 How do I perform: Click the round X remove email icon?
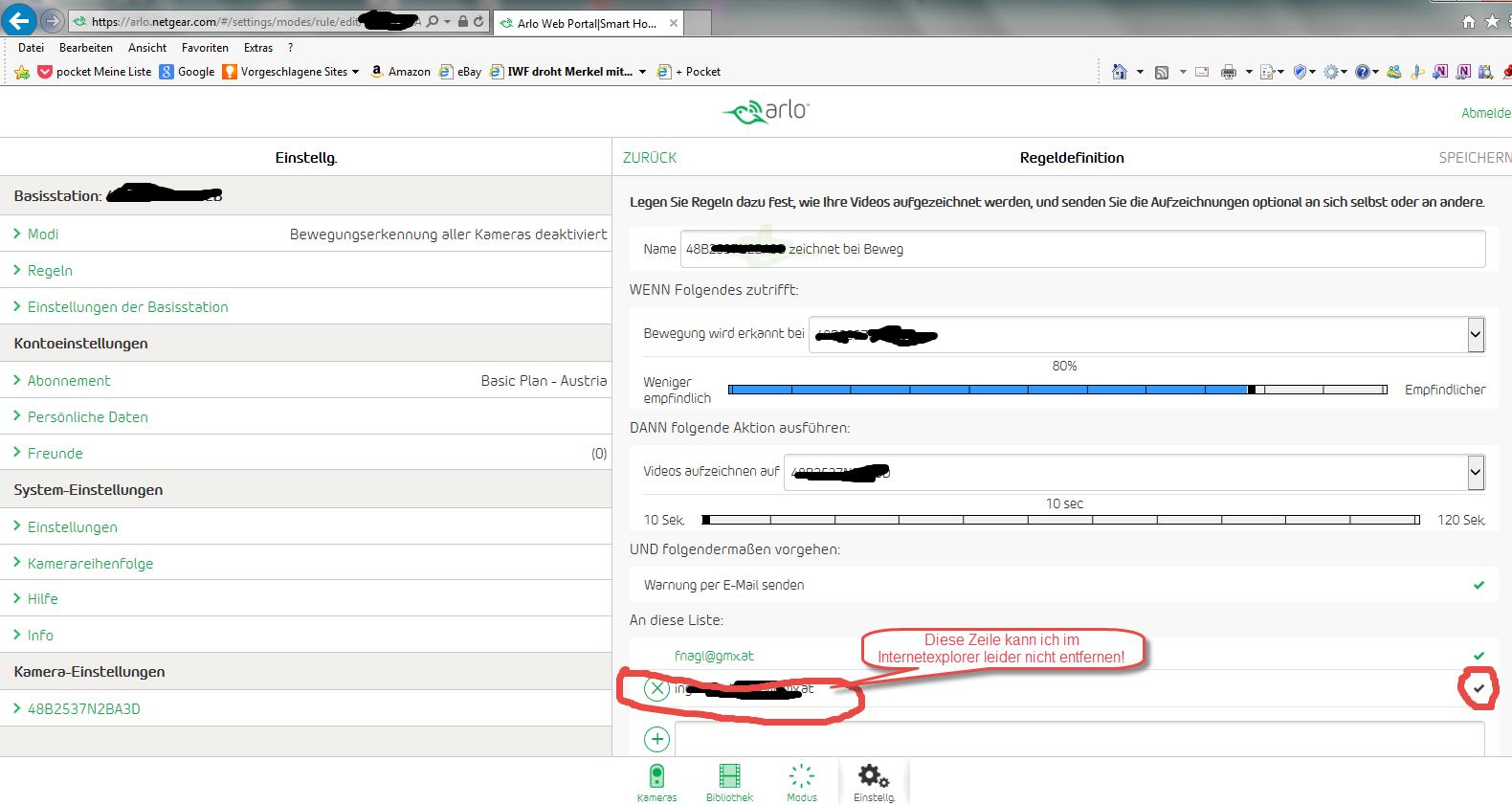pyautogui.click(x=656, y=688)
